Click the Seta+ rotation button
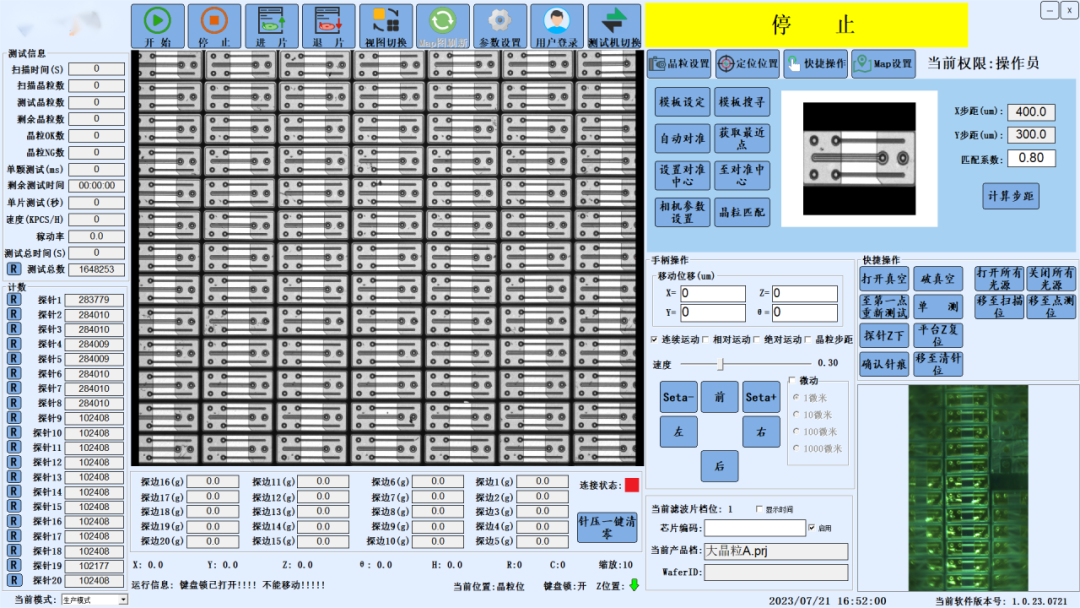The width and height of the screenshot is (1080, 608). (x=761, y=397)
